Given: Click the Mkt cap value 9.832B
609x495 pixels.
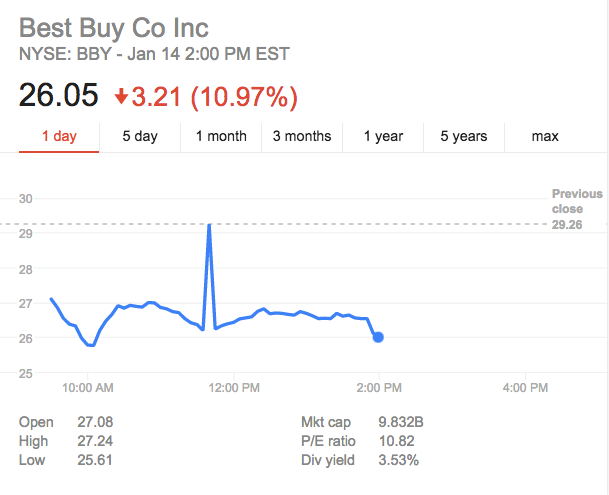Looking at the screenshot, I should click(x=401, y=422).
